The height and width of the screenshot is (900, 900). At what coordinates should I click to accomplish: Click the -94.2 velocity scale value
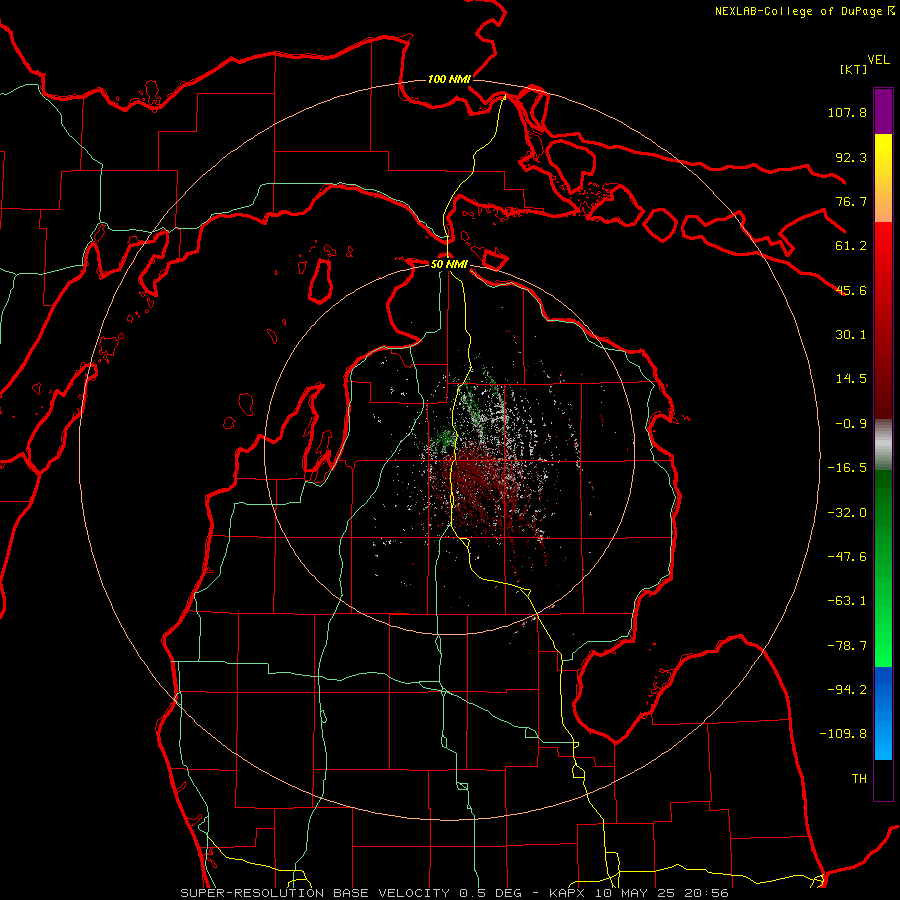847,690
